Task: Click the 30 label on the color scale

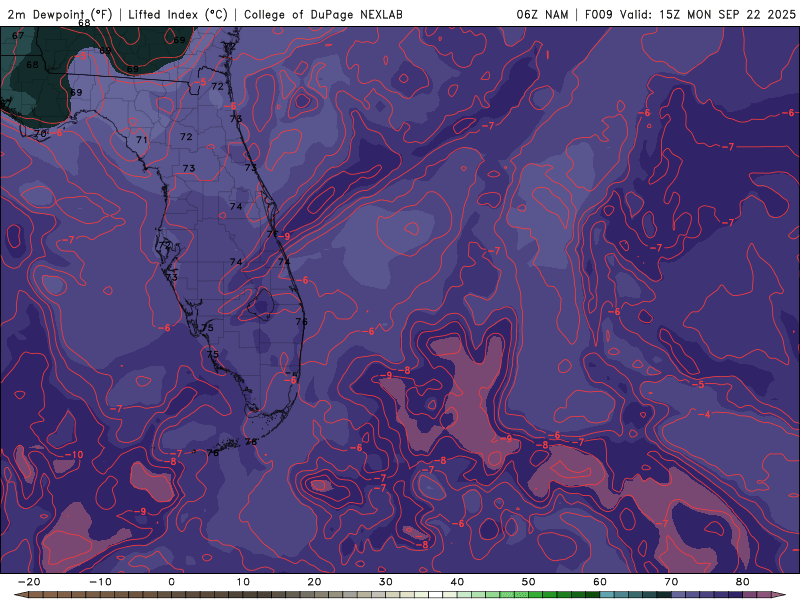Action: 386,582
